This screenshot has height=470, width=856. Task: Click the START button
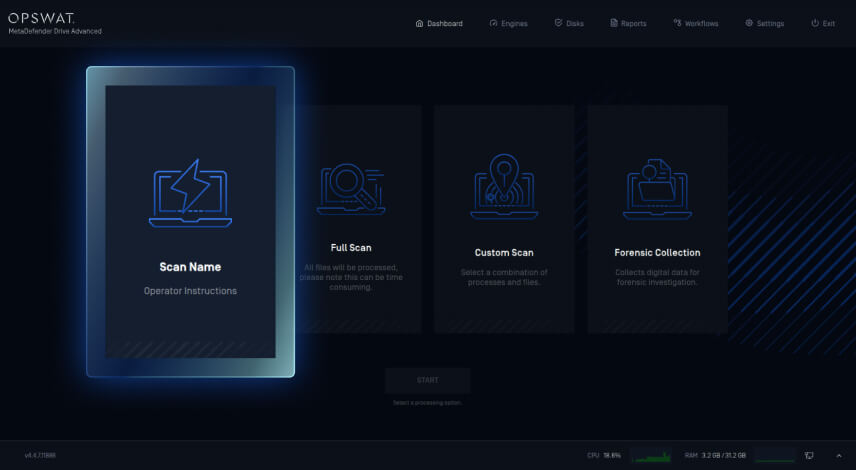click(427, 380)
